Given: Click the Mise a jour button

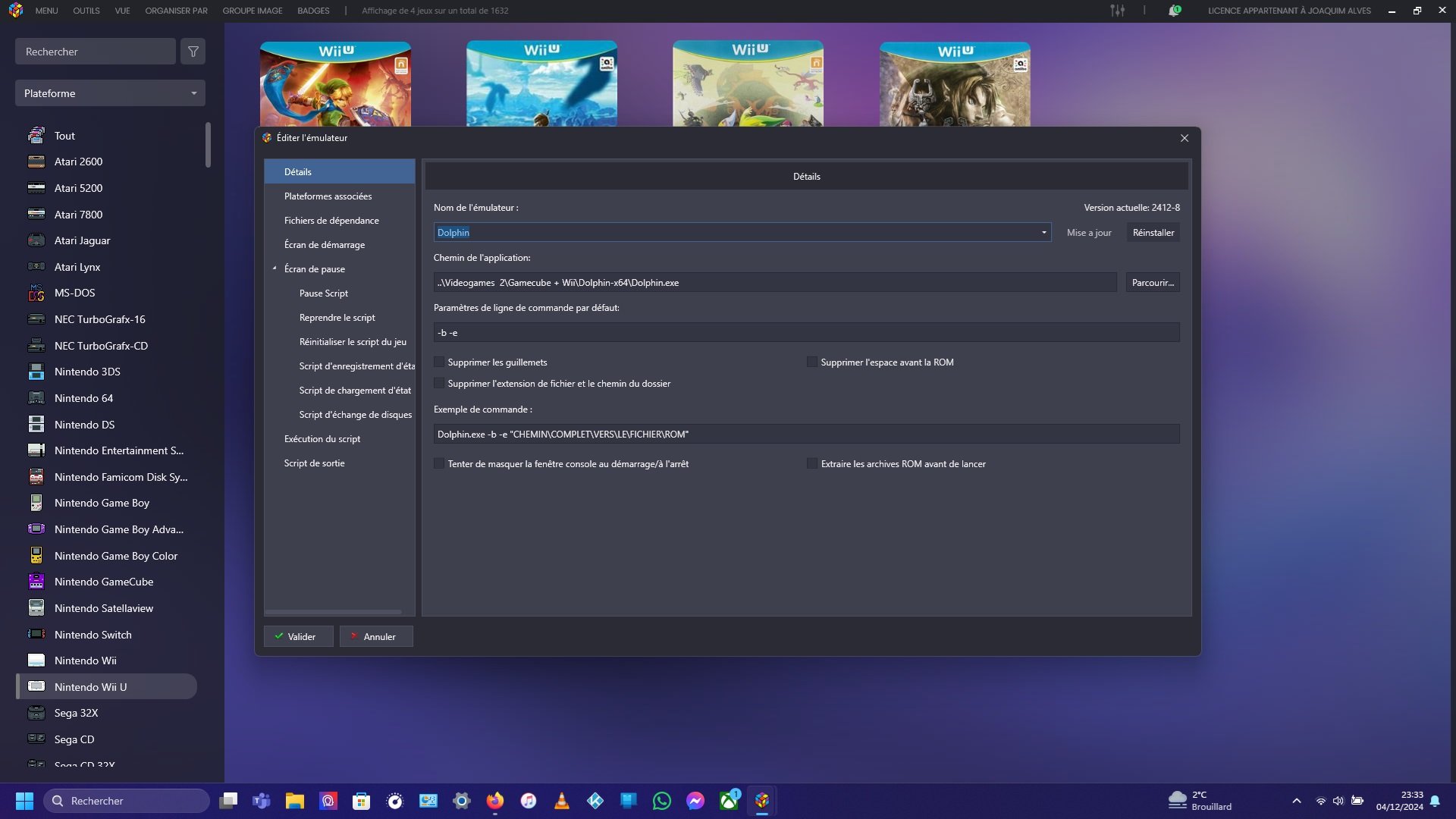Looking at the screenshot, I should coord(1089,233).
